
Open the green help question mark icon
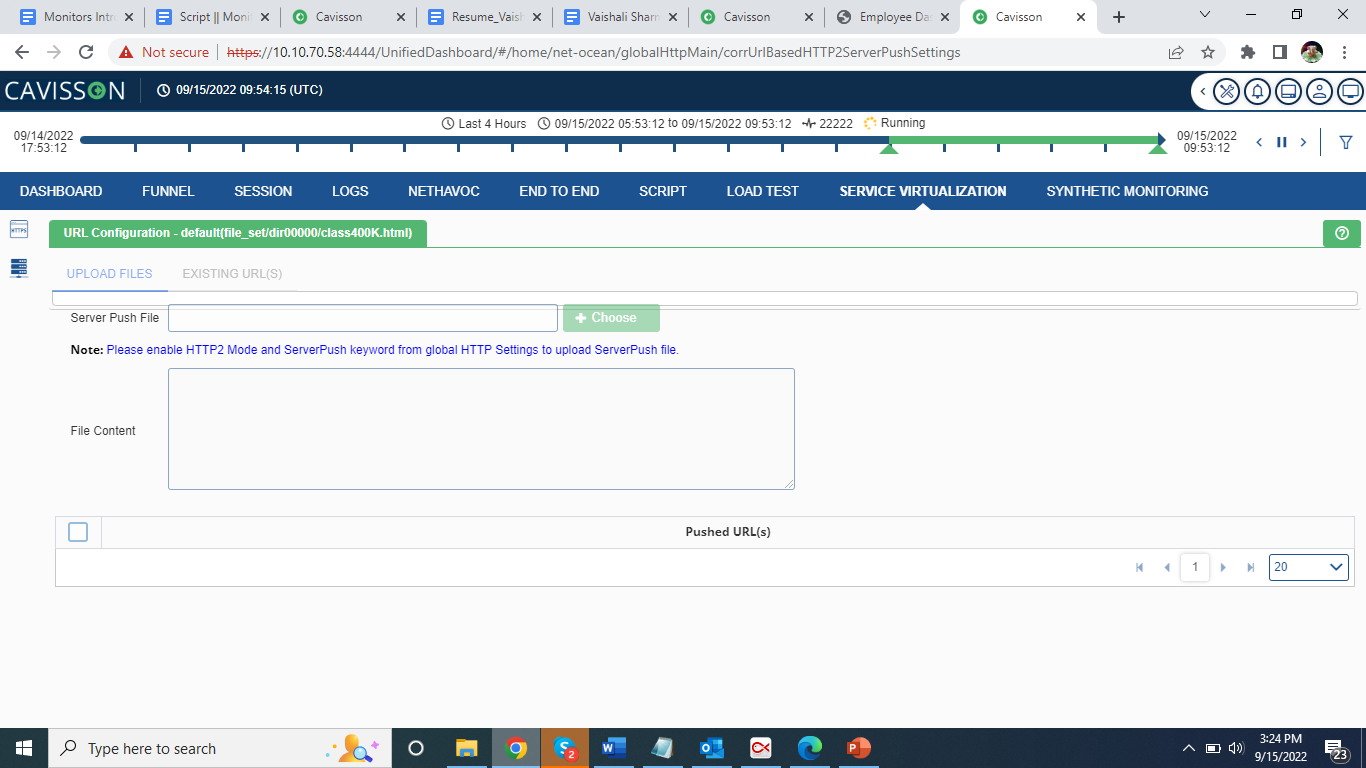(1341, 233)
